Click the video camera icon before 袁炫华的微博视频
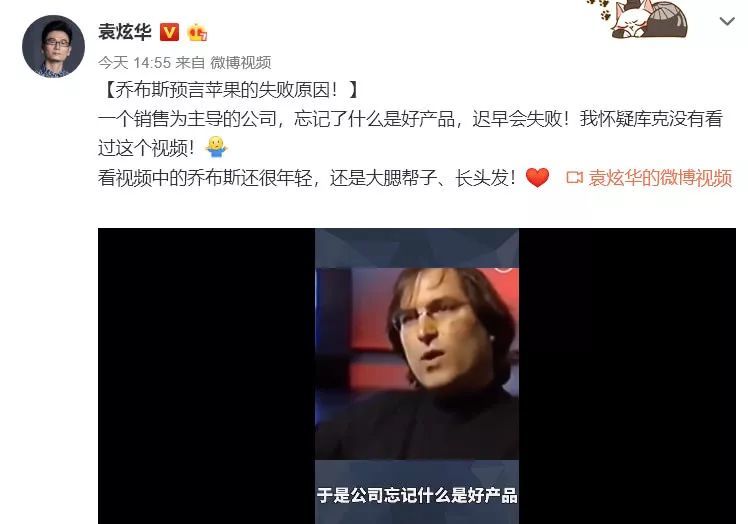Viewport: 748px width, 524px height. pos(574,178)
